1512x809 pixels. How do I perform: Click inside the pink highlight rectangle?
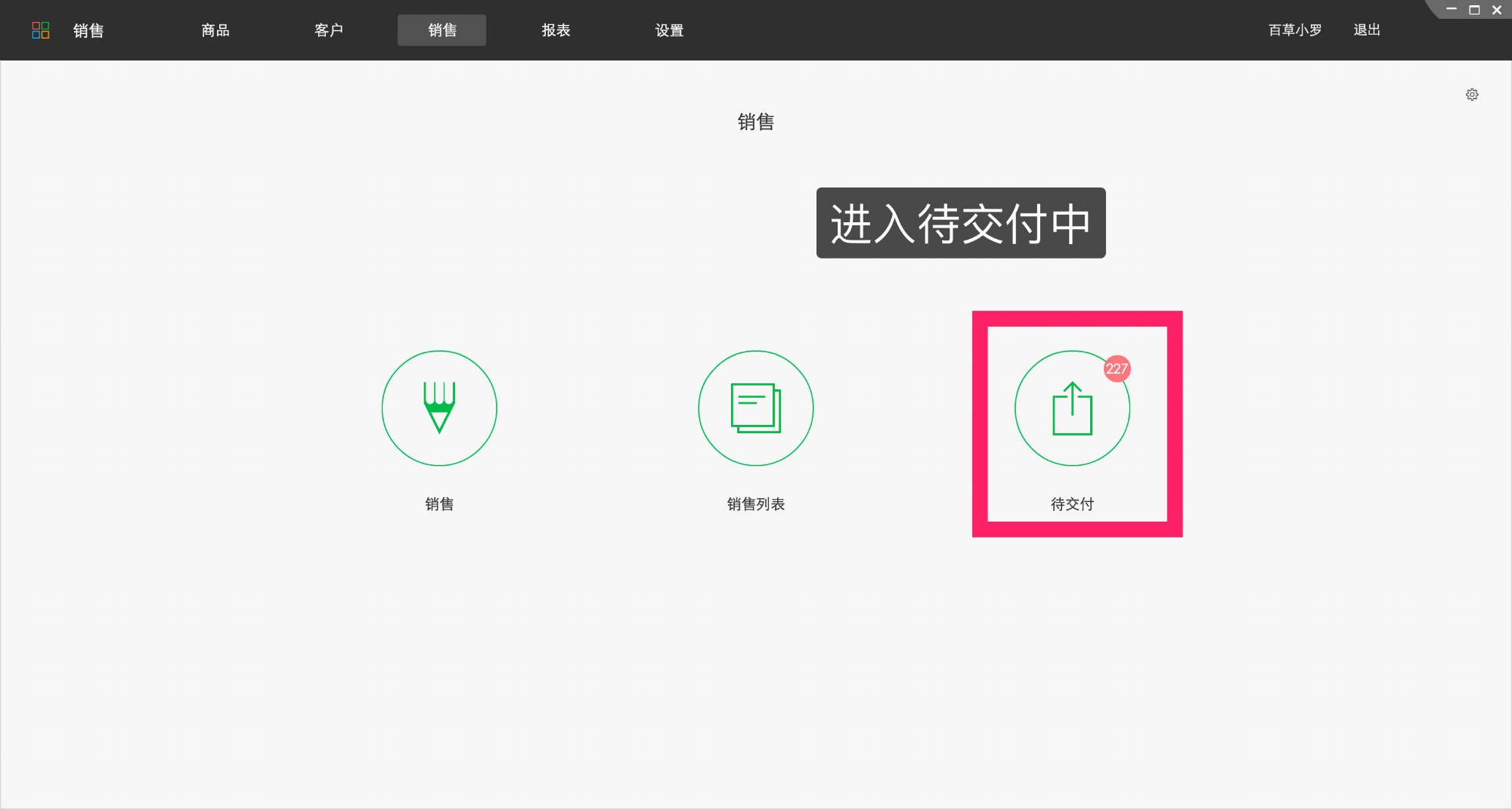click(x=1077, y=423)
